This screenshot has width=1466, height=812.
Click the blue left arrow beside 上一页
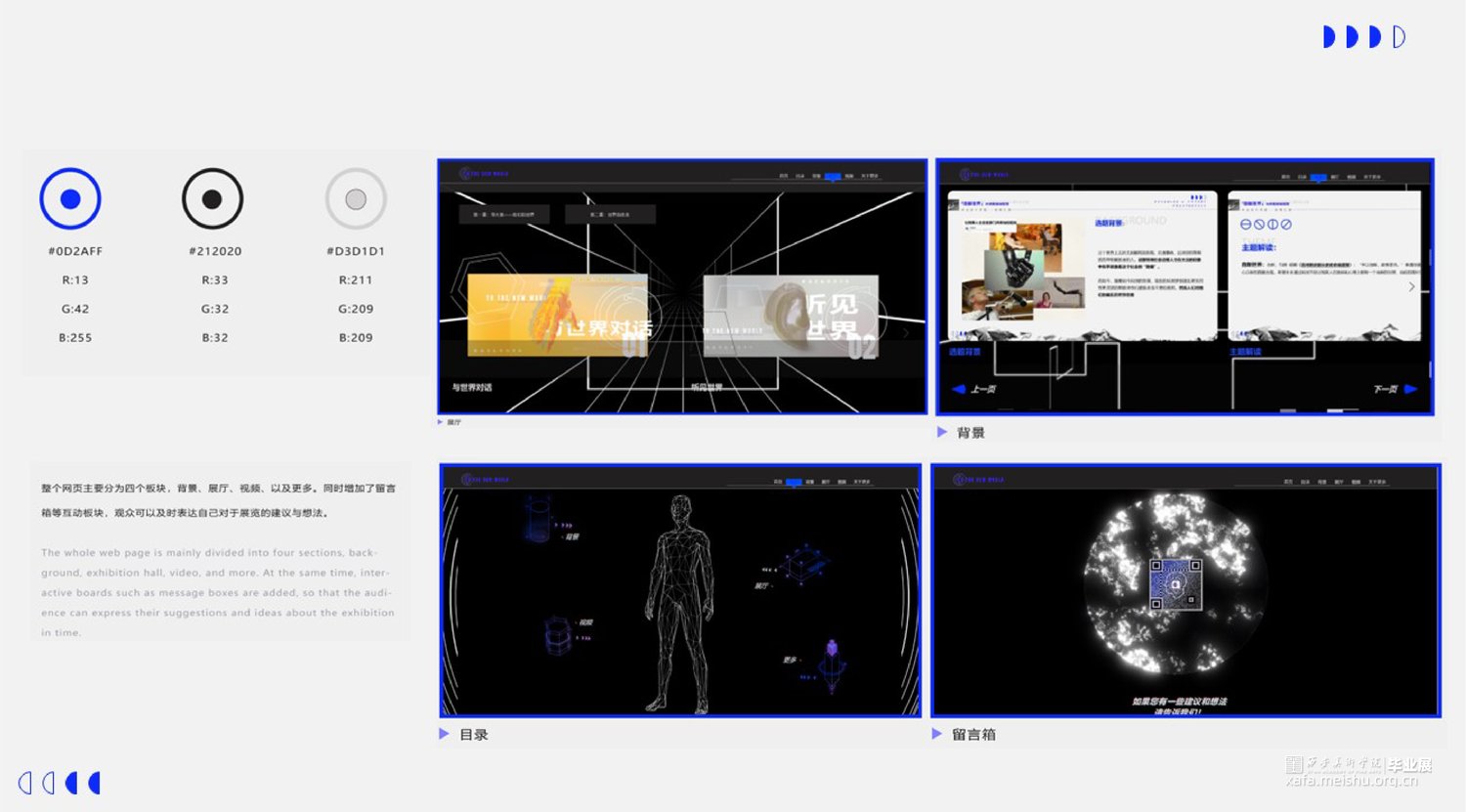coord(959,389)
